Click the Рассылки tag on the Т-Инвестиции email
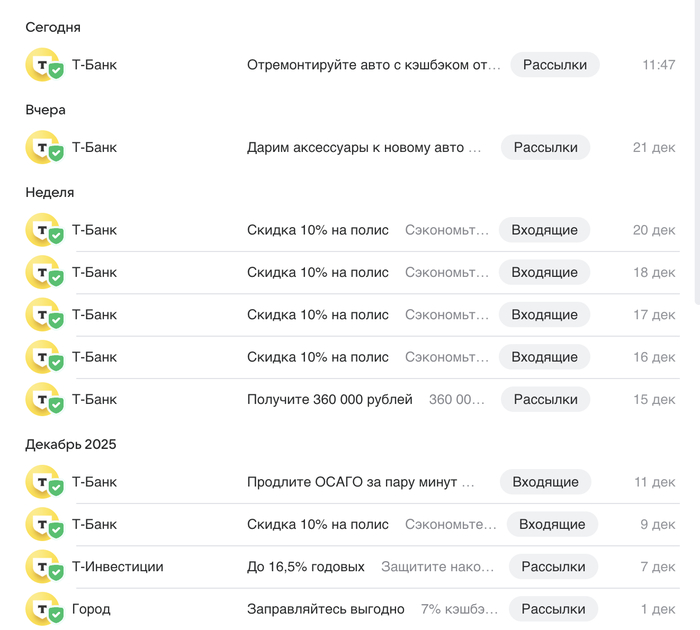700x630 pixels. pos(553,567)
